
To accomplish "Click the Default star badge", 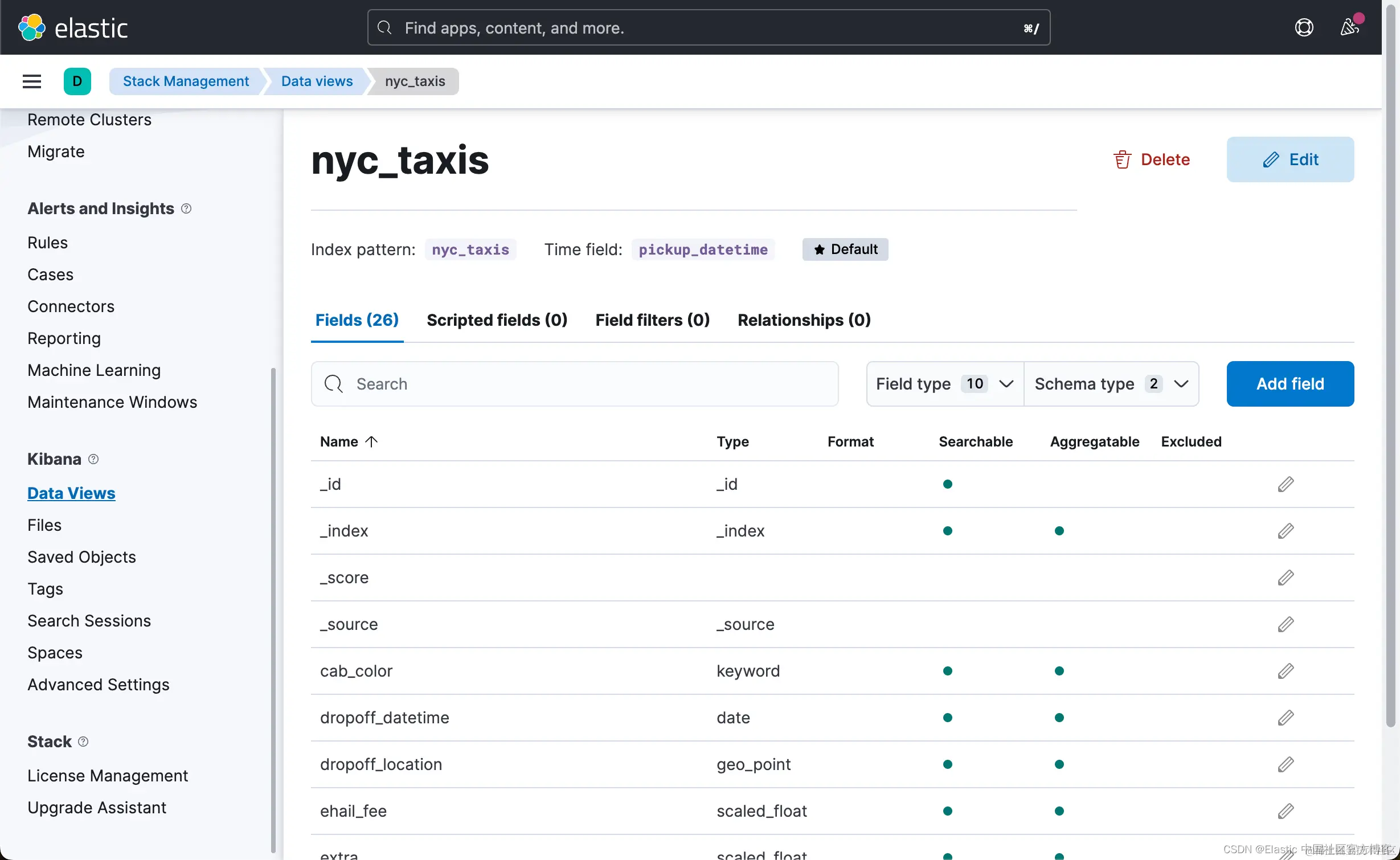I will point(845,249).
